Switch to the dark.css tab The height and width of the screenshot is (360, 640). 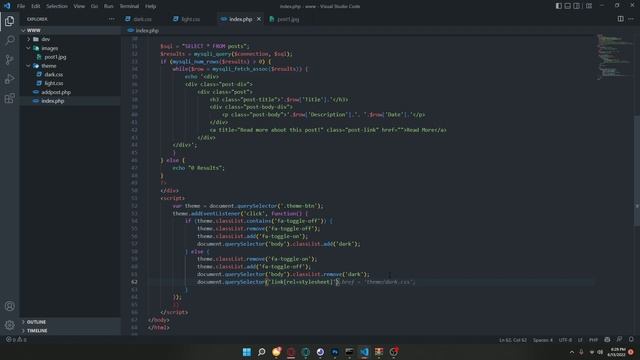pyautogui.click(x=142, y=19)
